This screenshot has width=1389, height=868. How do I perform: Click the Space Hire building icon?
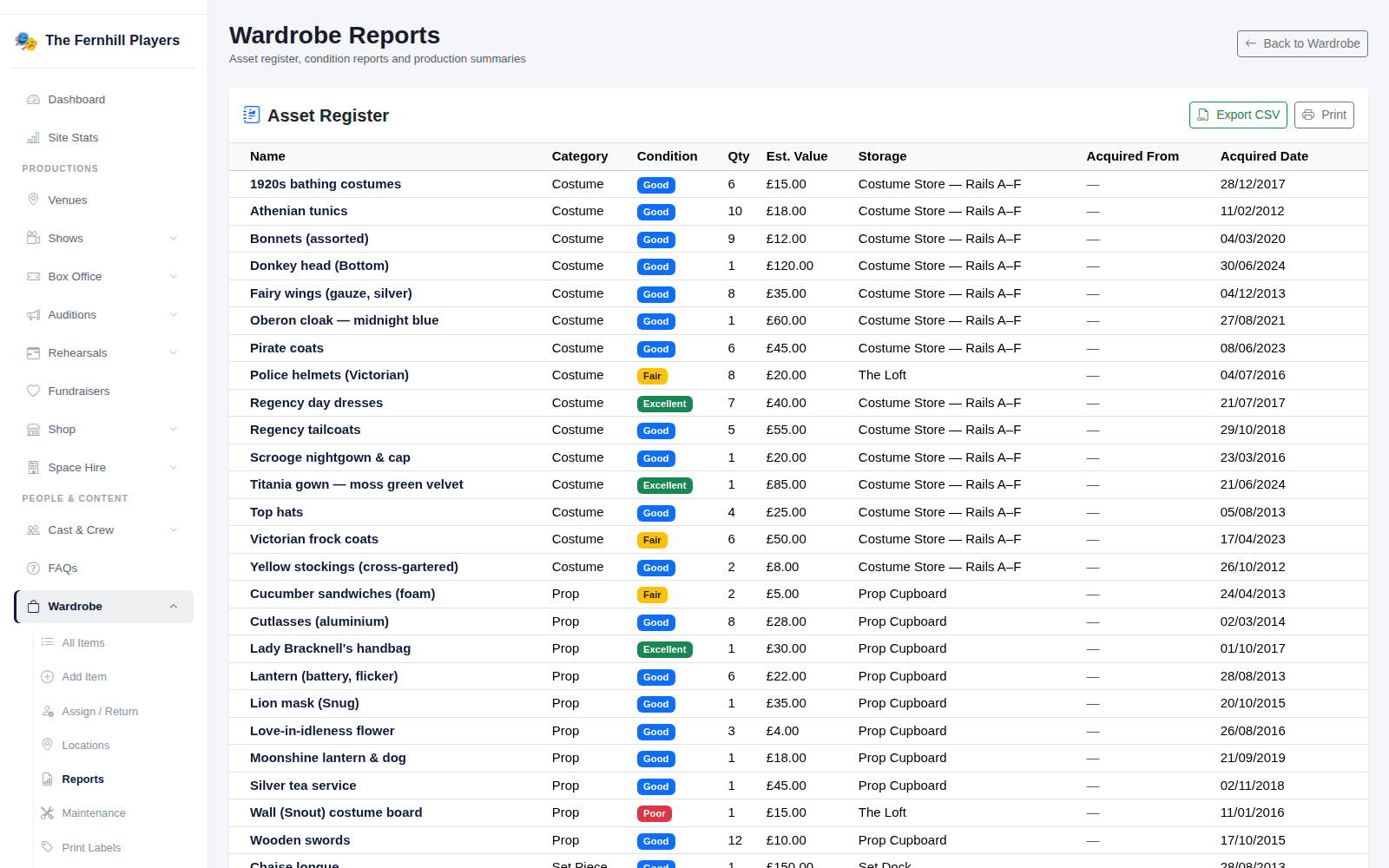pos(33,468)
